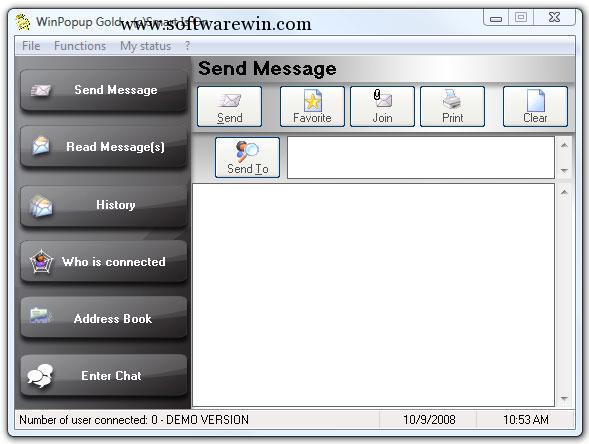Click inside the large message body area
Screen dimensions: 589x444
pos(373,295)
